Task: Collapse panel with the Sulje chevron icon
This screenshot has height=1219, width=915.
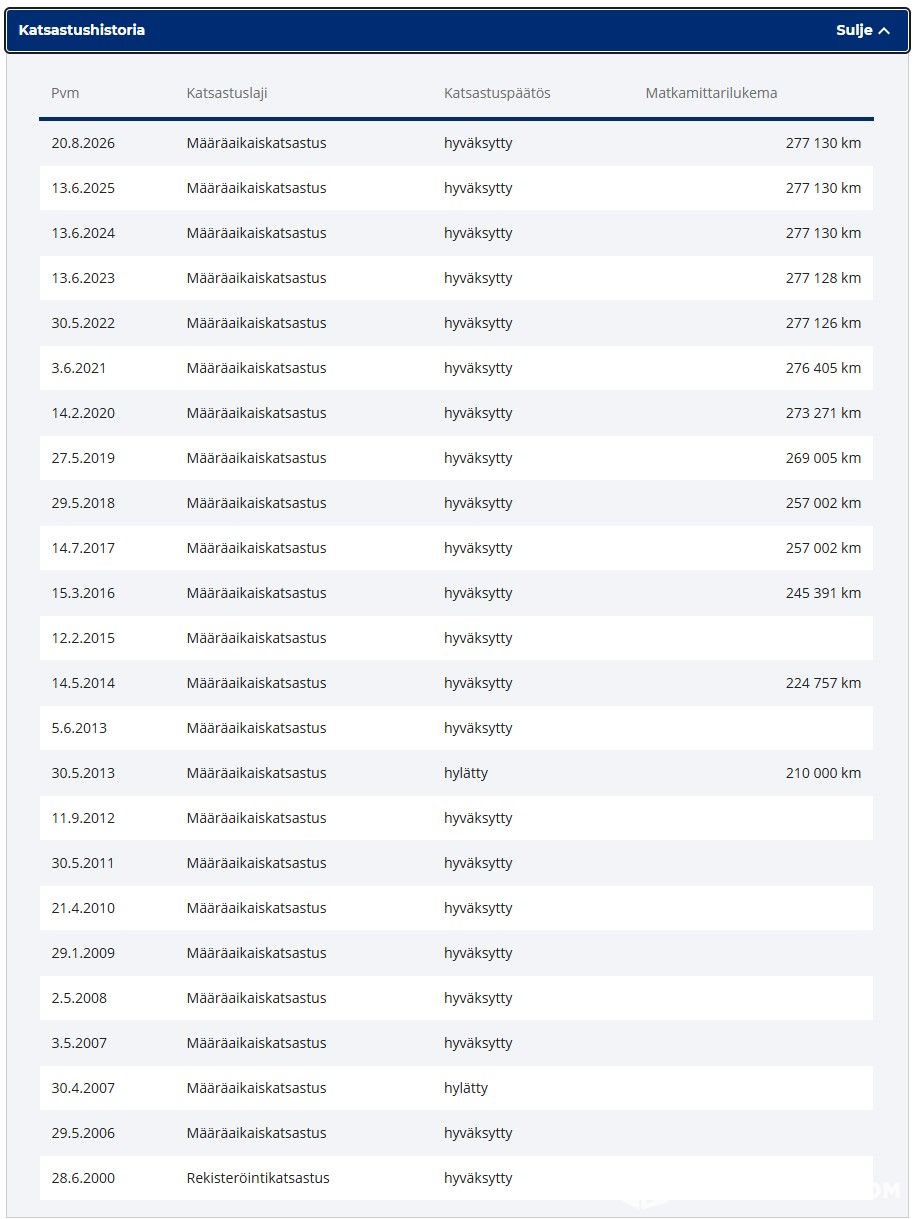Action: tap(884, 31)
